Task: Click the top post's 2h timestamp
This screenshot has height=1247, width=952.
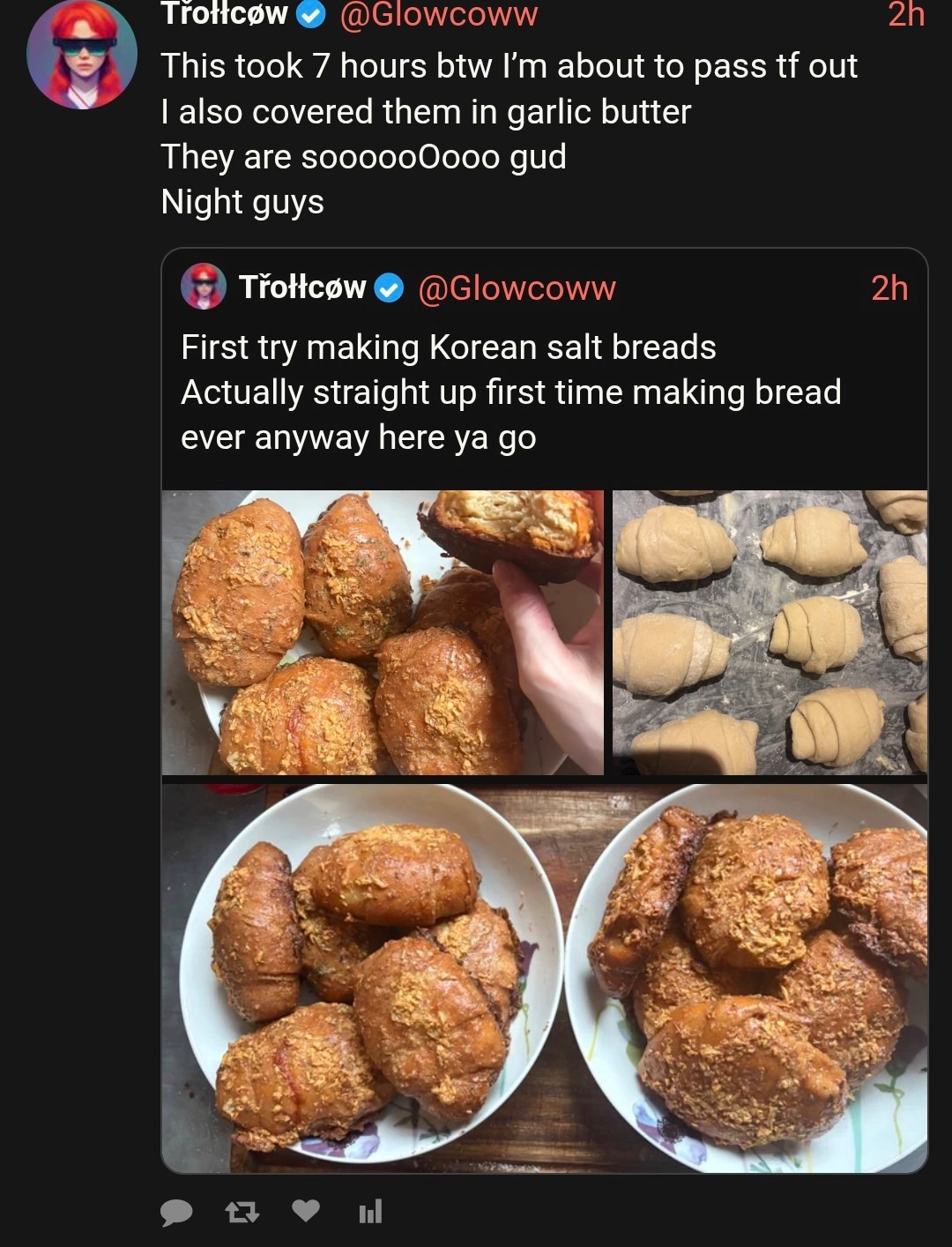Action: (x=905, y=14)
